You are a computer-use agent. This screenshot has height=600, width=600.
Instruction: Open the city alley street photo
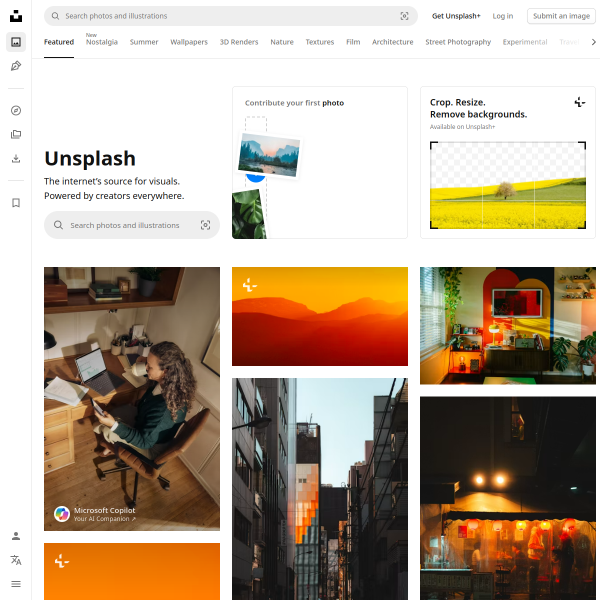pos(320,489)
